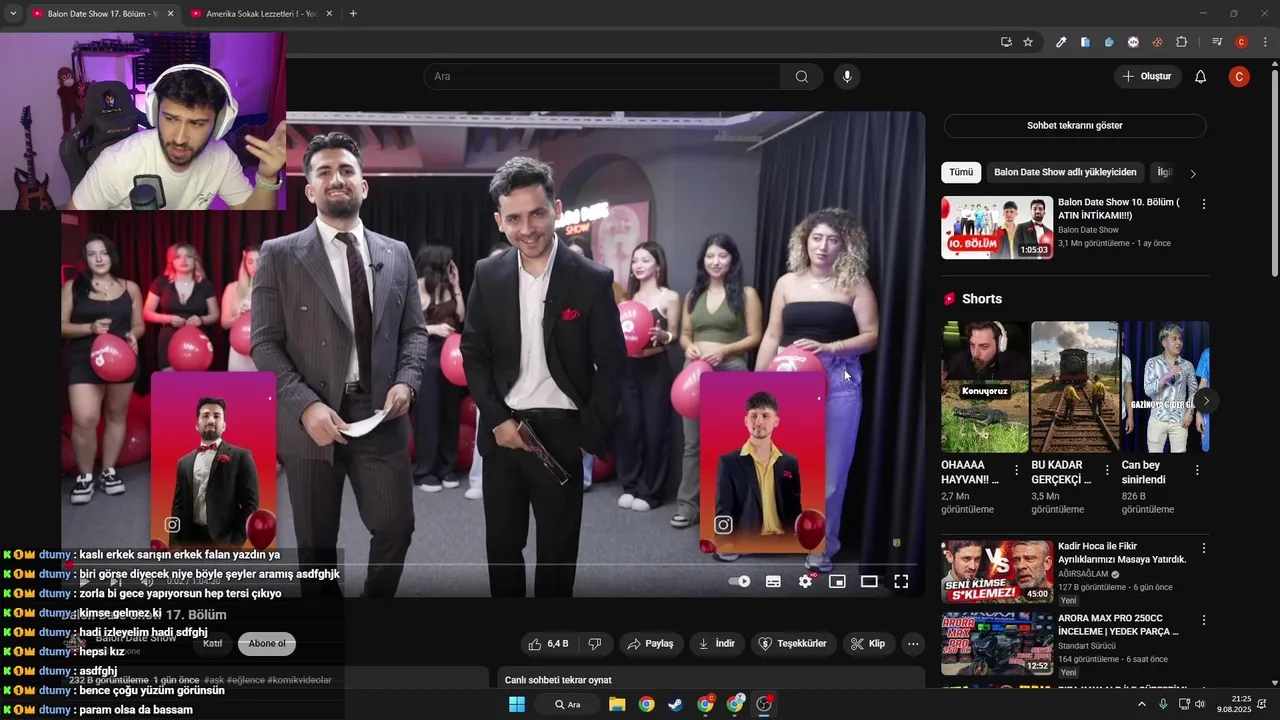Viewport: 1280px width, 720px height.
Task: Open Windows Start menu
Action: click(x=517, y=705)
